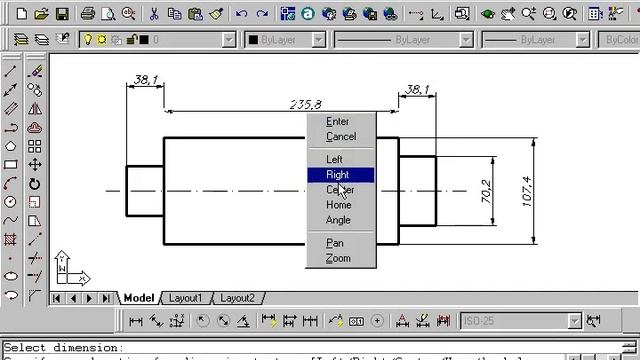Select the Circle draw tool
The width and height of the screenshot is (640, 360).
pos(11,202)
